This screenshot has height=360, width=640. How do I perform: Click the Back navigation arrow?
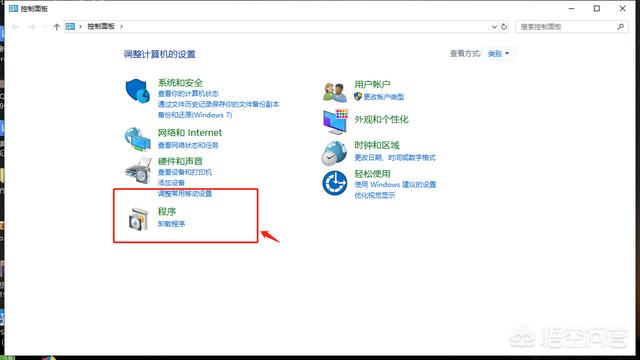point(16,27)
